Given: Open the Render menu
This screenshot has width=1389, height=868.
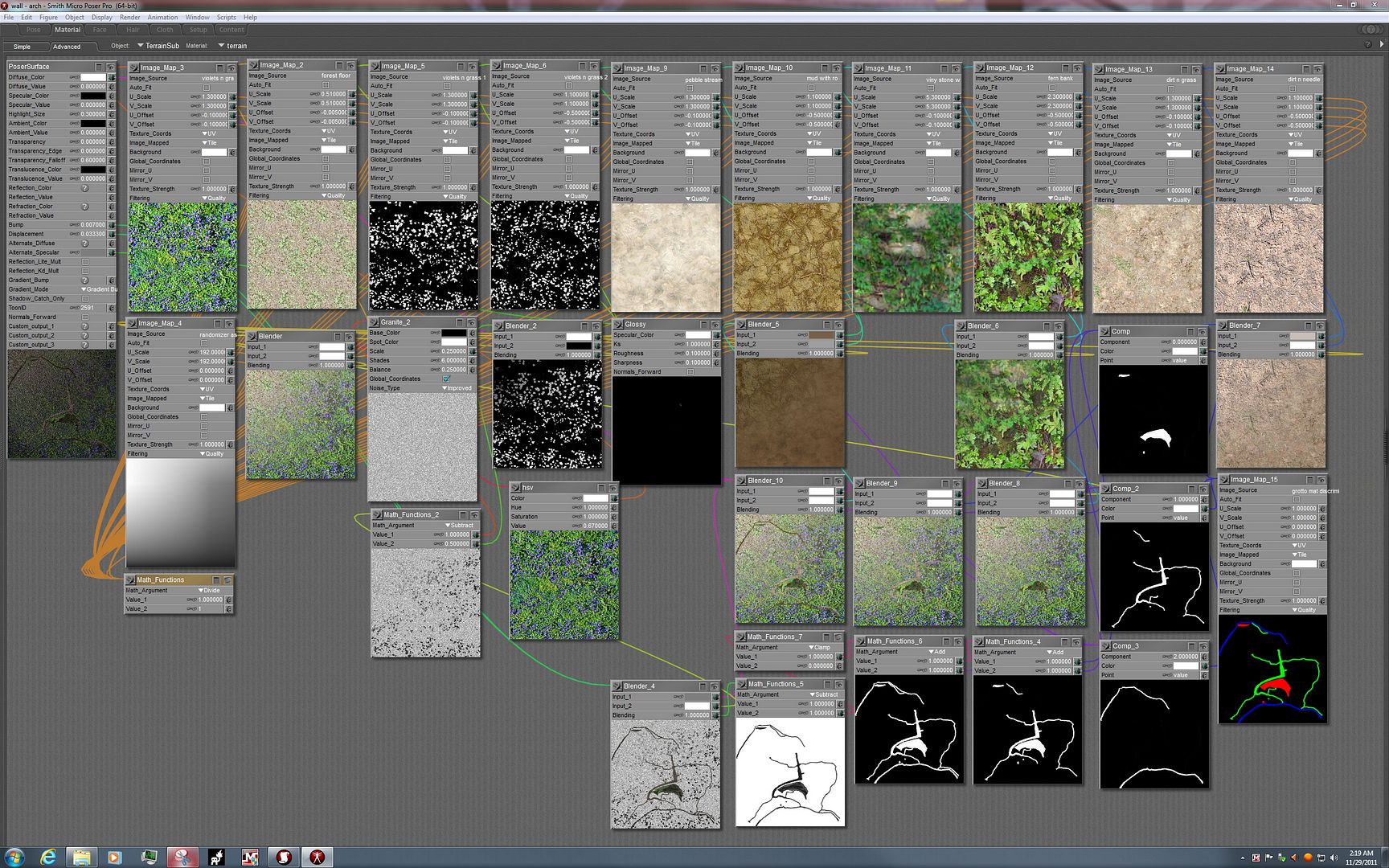Looking at the screenshot, I should [x=129, y=17].
